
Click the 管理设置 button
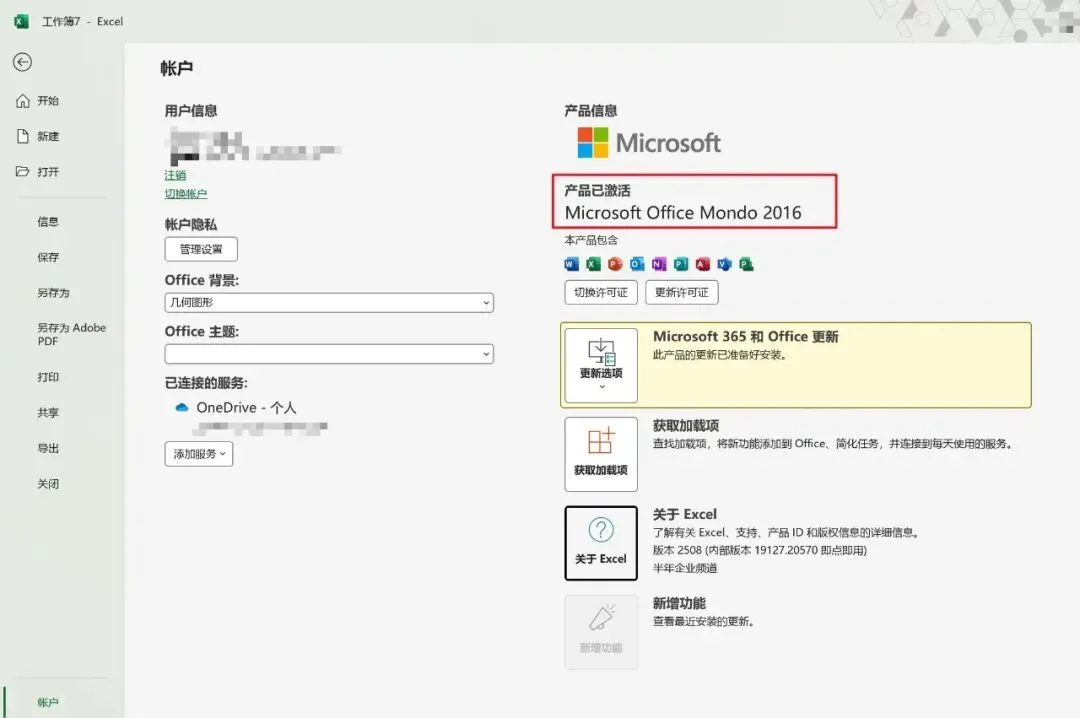click(201, 249)
